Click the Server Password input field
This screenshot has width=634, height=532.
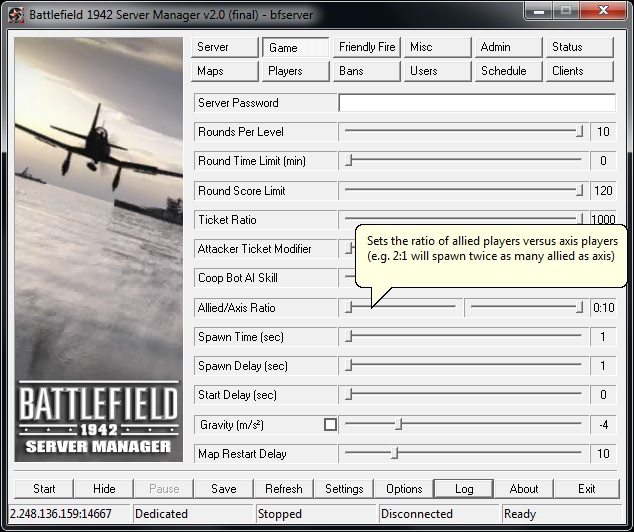coord(477,103)
